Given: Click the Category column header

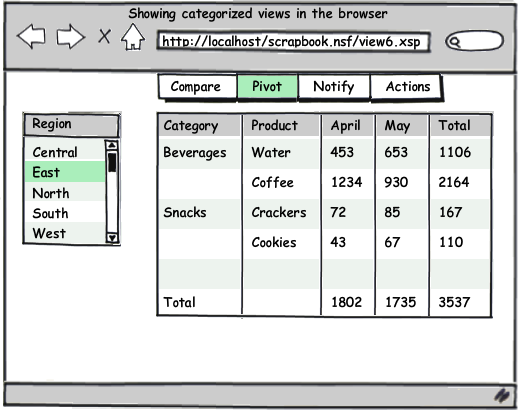Looking at the screenshot, I should [x=199, y=125].
